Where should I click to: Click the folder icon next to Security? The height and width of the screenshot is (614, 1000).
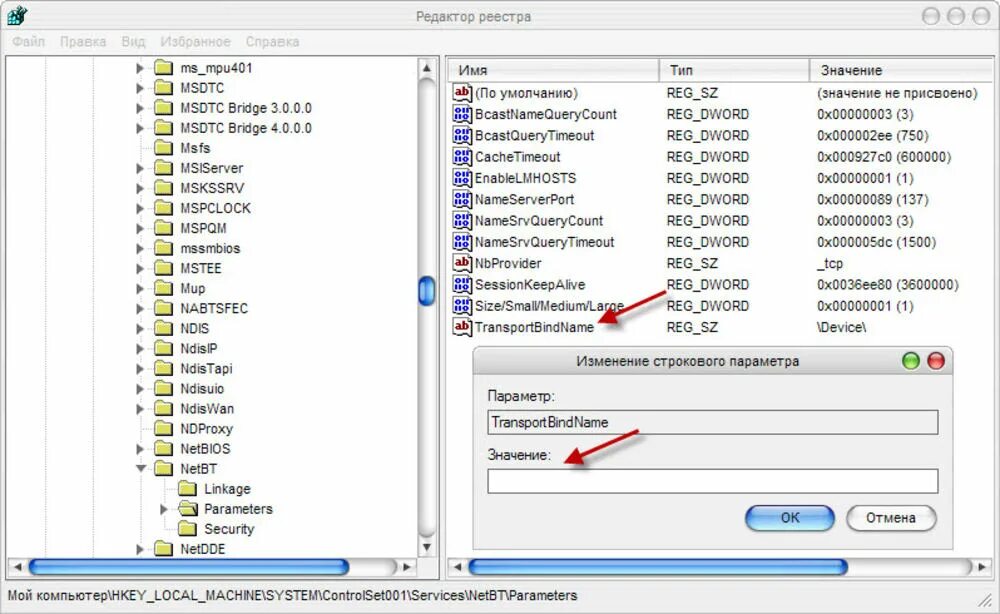coord(189,528)
